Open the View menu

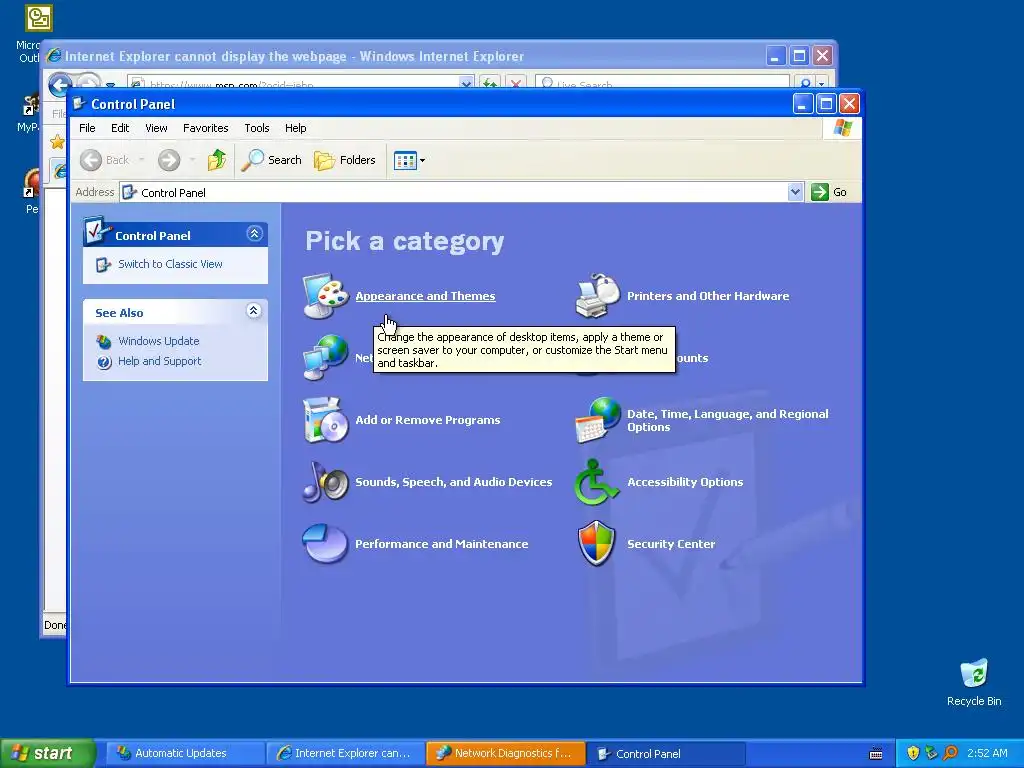click(x=156, y=128)
